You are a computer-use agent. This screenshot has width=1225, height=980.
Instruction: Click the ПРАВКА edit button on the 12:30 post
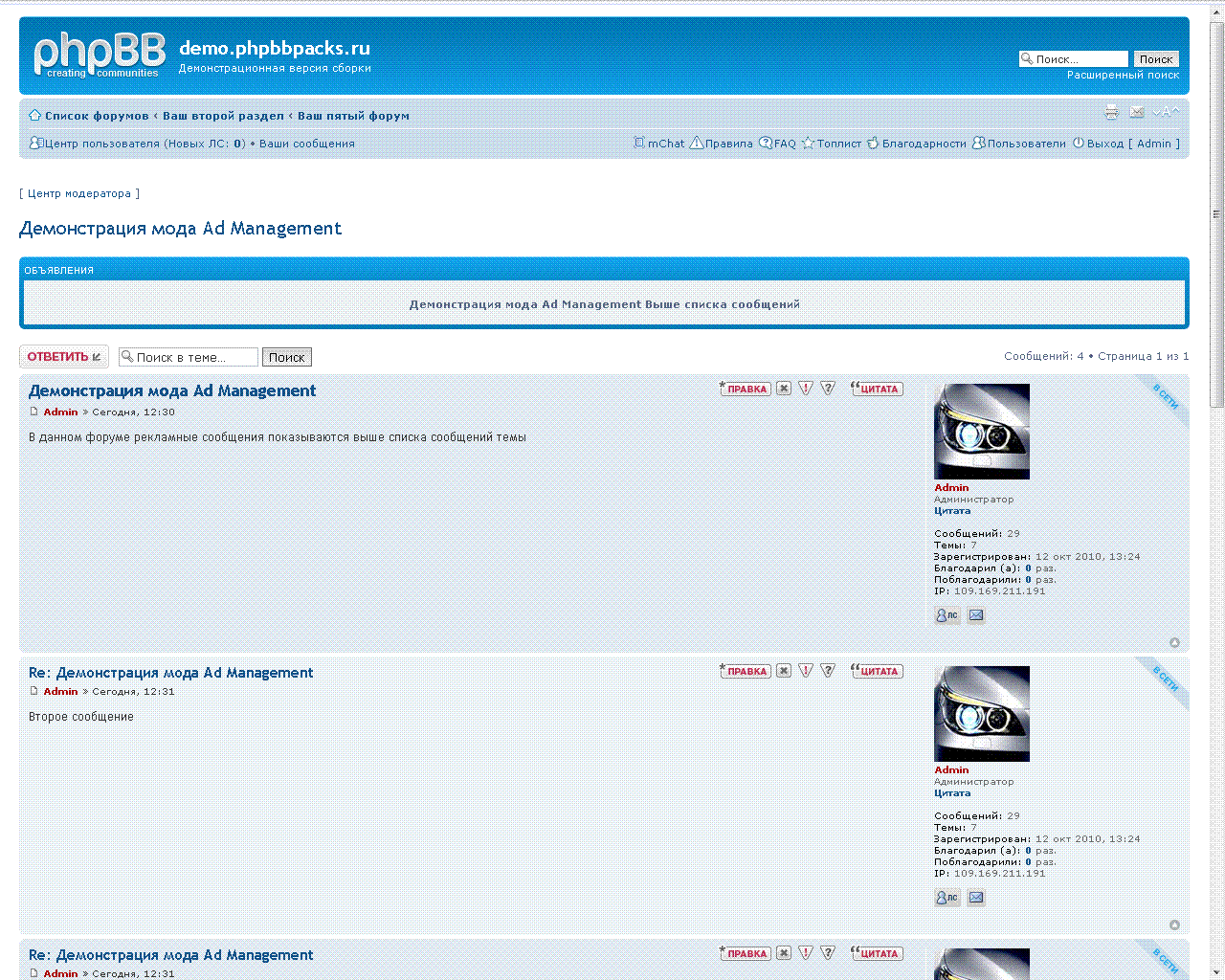pyautogui.click(x=746, y=389)
